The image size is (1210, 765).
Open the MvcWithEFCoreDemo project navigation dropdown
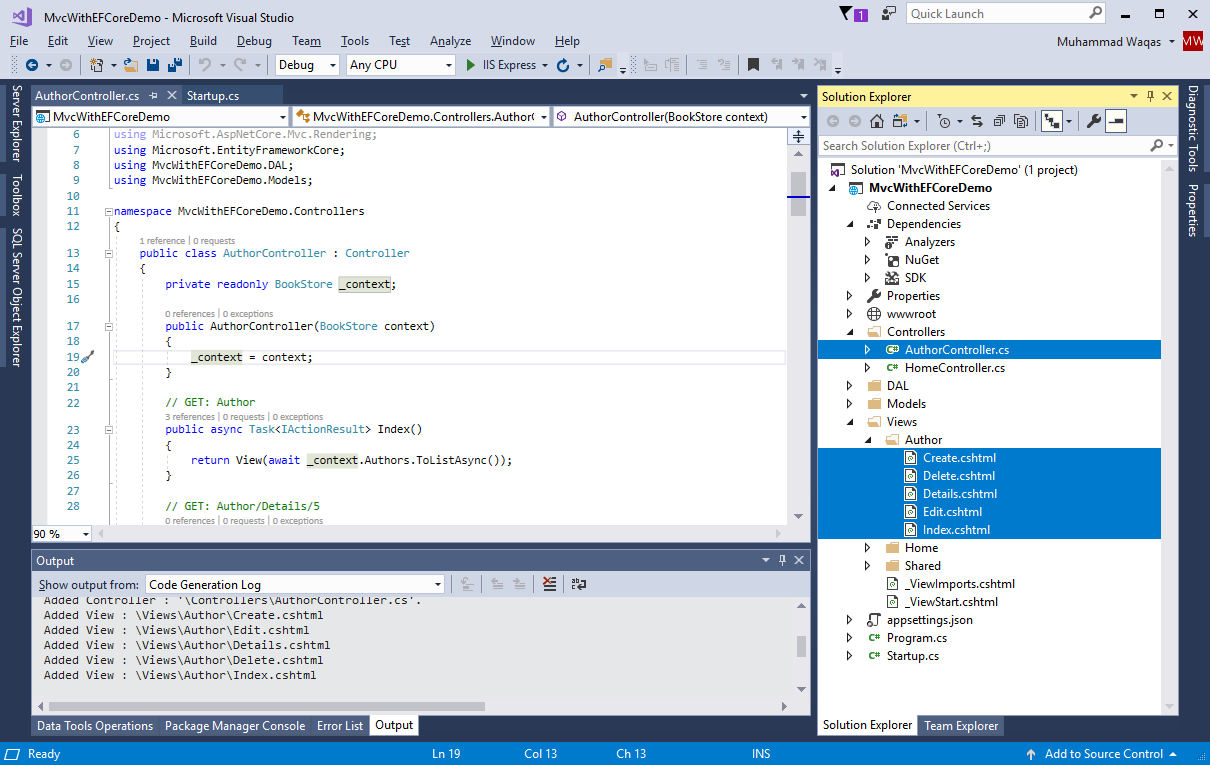[x=160, y=117]
